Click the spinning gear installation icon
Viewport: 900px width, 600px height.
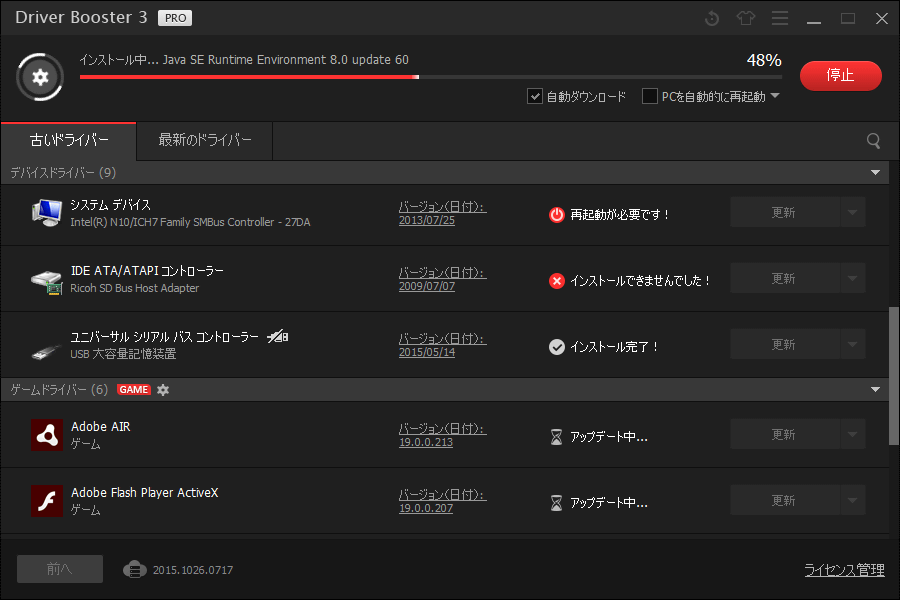point(40,77)
